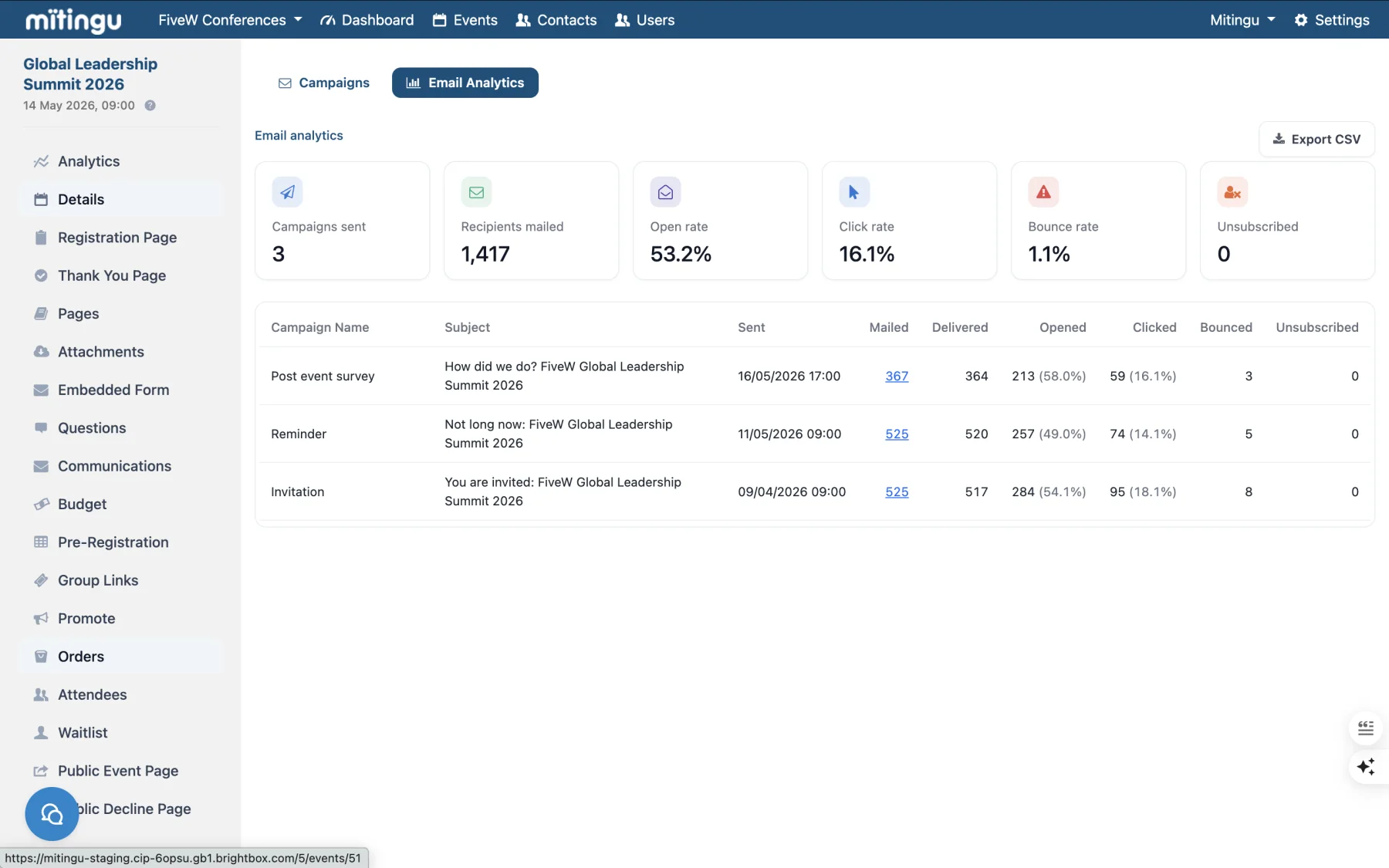Open the Dashboard menu item
The height and width of the screenshot is (868, 1389).
point(367,20)
